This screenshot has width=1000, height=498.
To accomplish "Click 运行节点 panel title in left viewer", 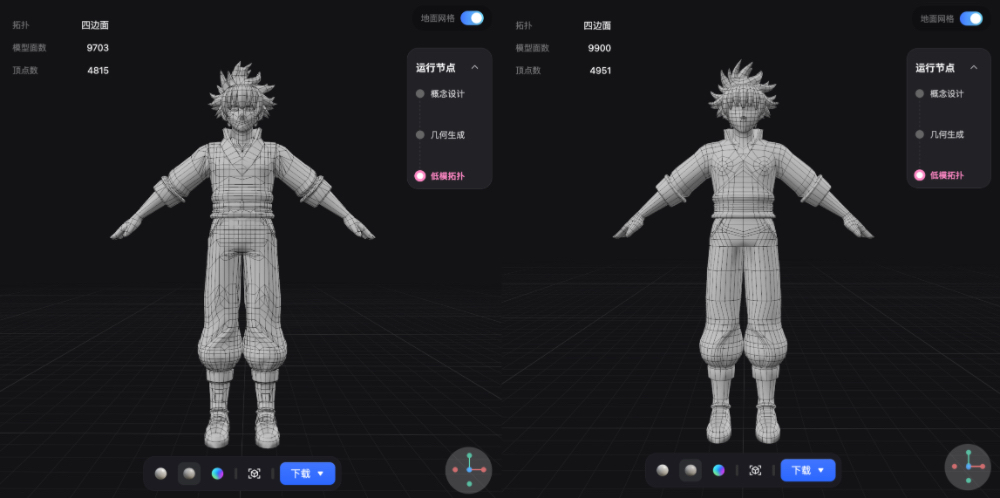I will tap(436, 68).
